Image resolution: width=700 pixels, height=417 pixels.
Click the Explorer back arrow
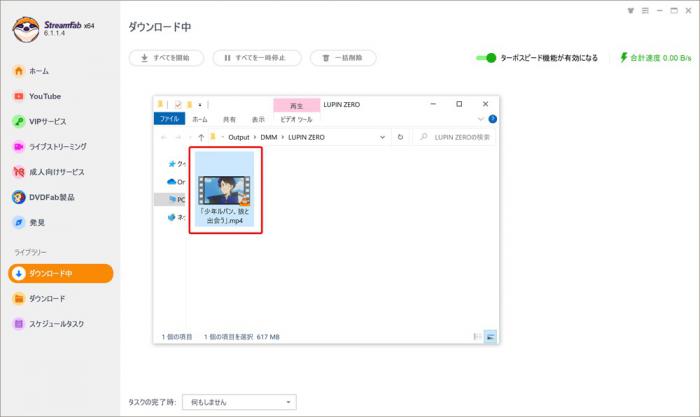pyautogui.click(x=164, y=137)
